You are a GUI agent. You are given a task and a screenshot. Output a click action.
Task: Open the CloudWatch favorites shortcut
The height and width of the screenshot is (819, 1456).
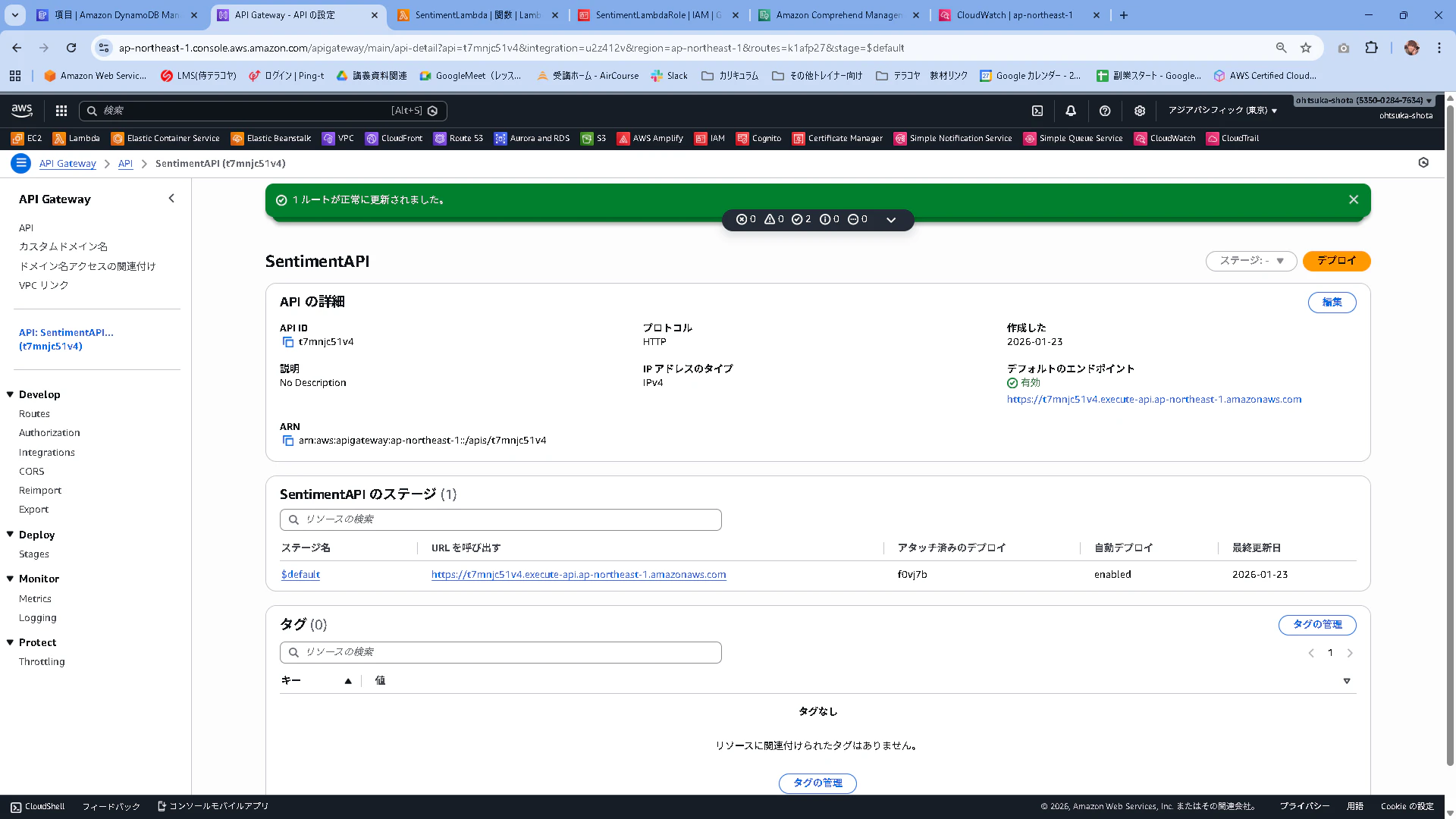click(x=1165, y=139)
